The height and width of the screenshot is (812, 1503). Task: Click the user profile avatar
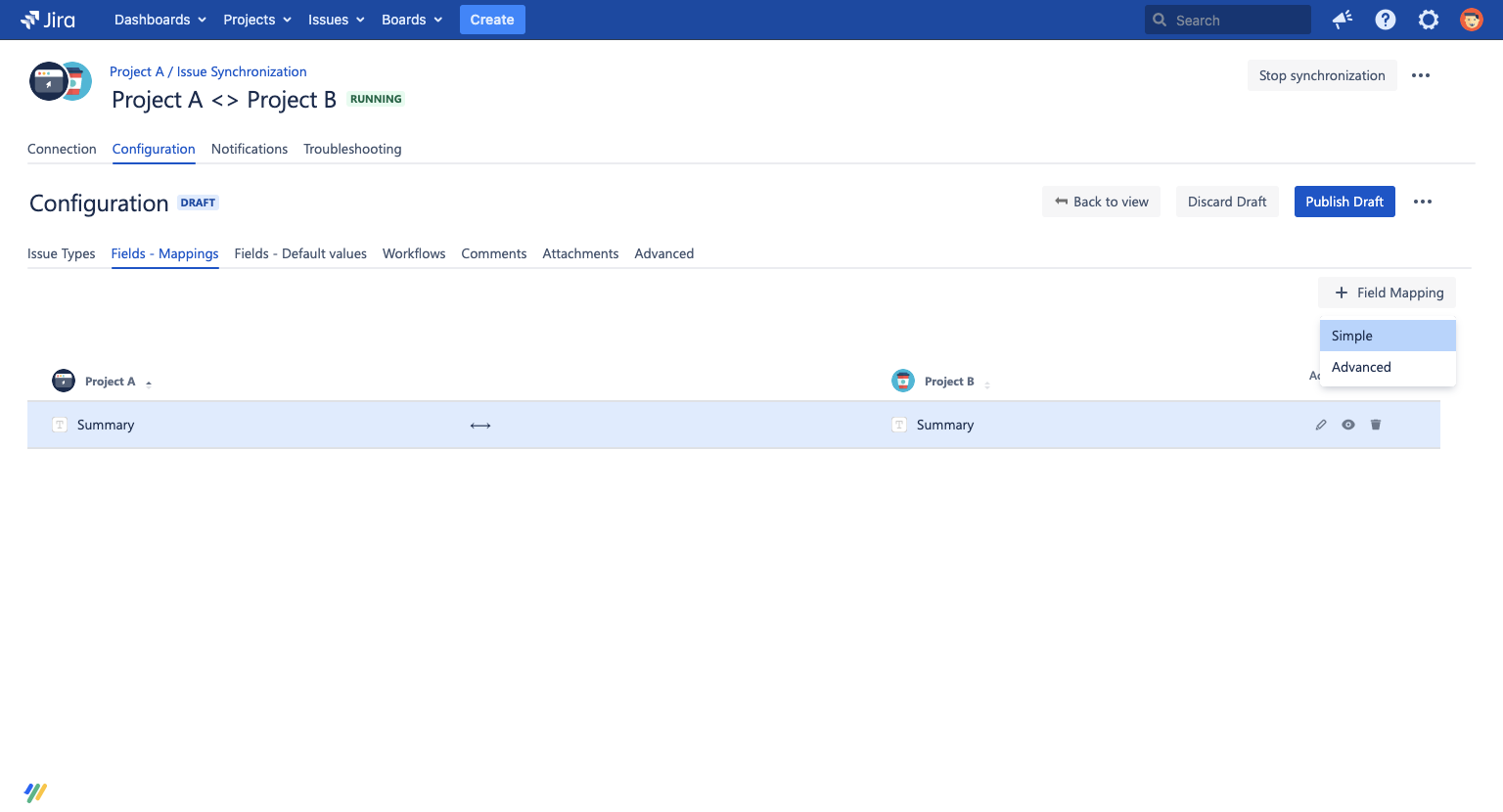[x=1471, y=20]
